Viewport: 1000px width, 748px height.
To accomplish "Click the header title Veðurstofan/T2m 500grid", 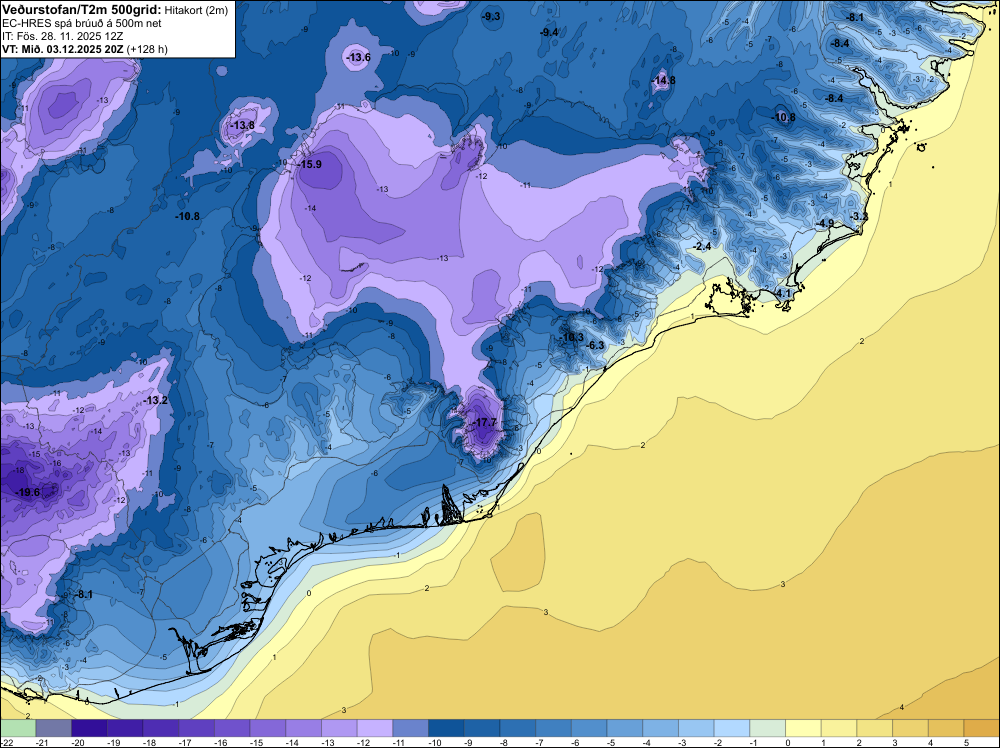I will (x=82, y=10).
